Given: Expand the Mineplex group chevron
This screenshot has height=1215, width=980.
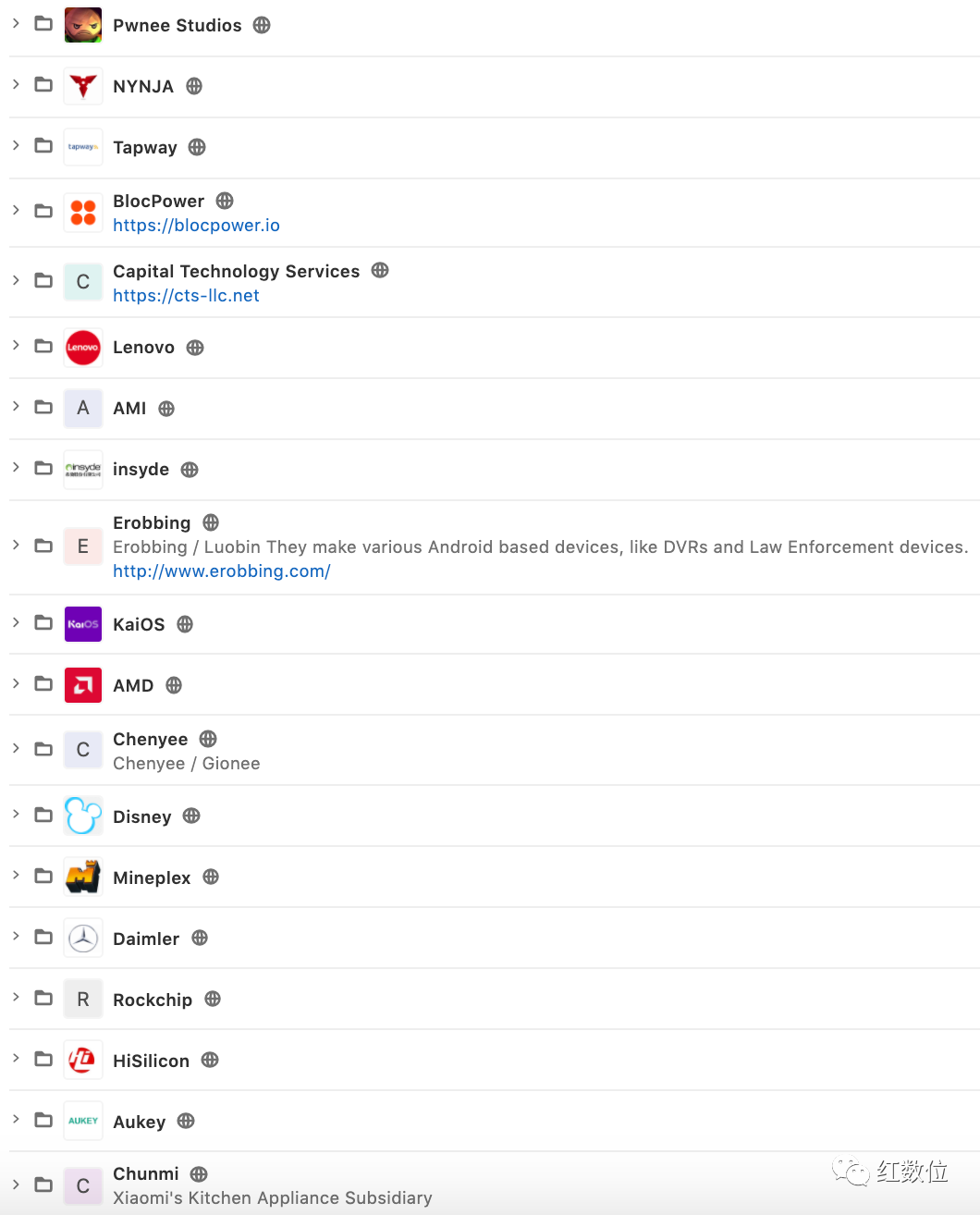Looking at the screenshot, I should click(16, 876).
